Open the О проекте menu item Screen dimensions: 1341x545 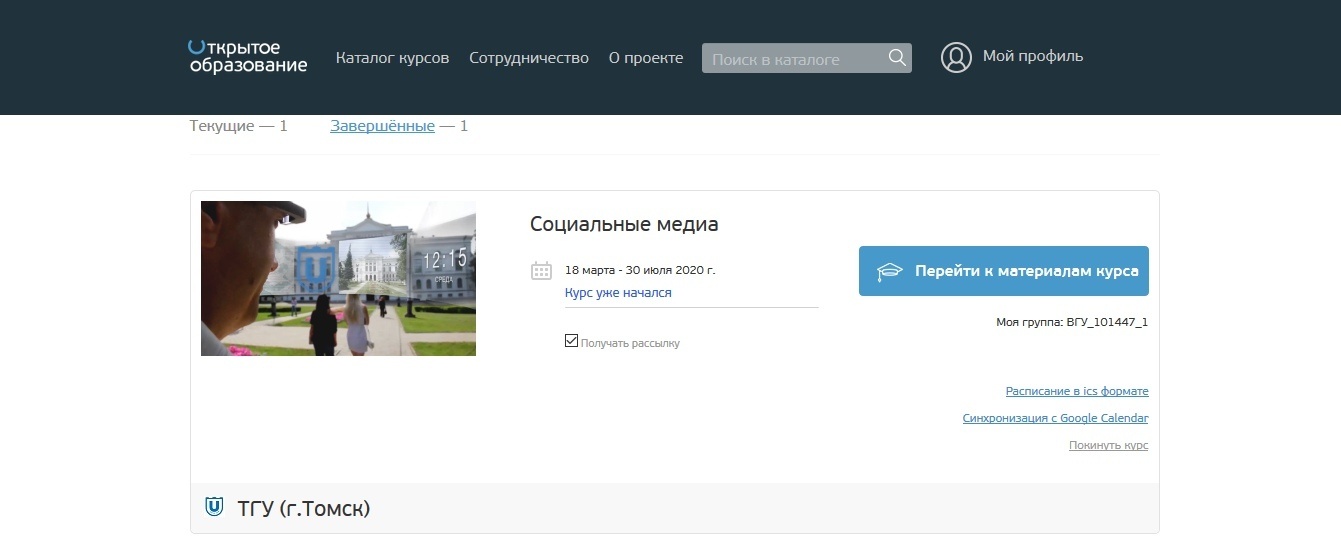point(646,58)
